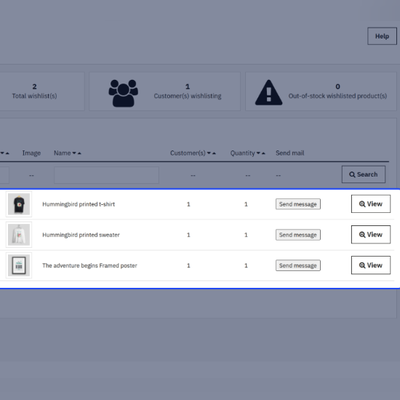Open The adventure begins Framed poster thumbnail
The width and height of the screenshot is (400, 400).
pos(19,266)
